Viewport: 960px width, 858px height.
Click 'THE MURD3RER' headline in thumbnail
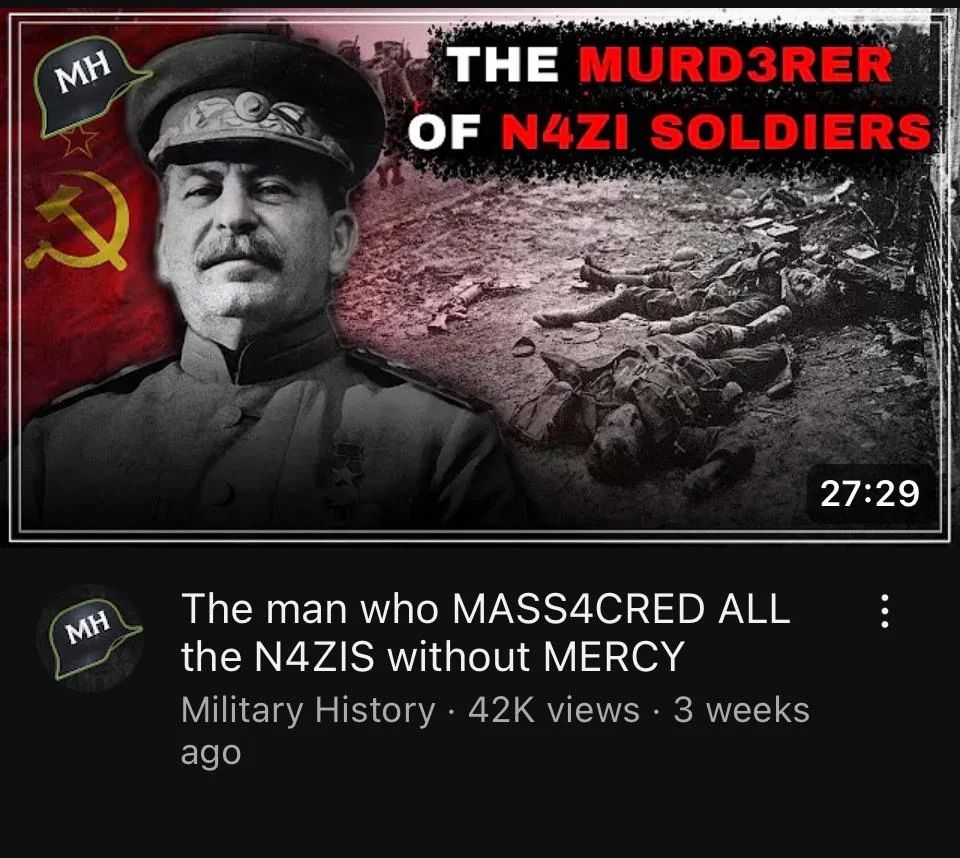[670, 64]
